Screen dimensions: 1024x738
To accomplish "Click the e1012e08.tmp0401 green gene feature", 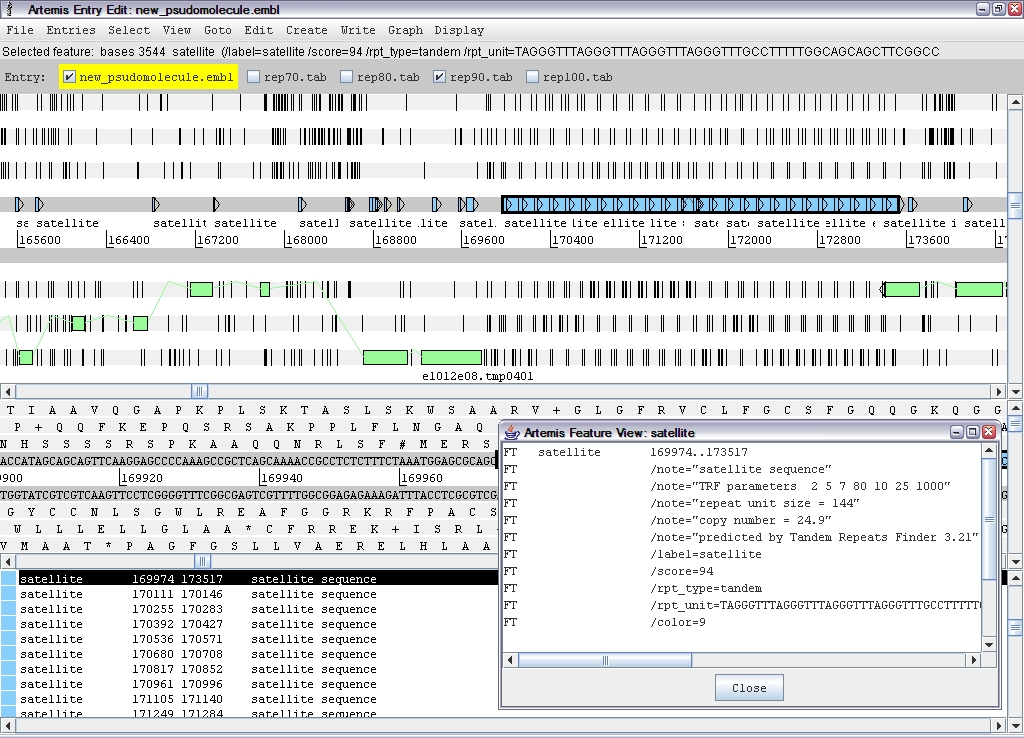I will 451,357.
